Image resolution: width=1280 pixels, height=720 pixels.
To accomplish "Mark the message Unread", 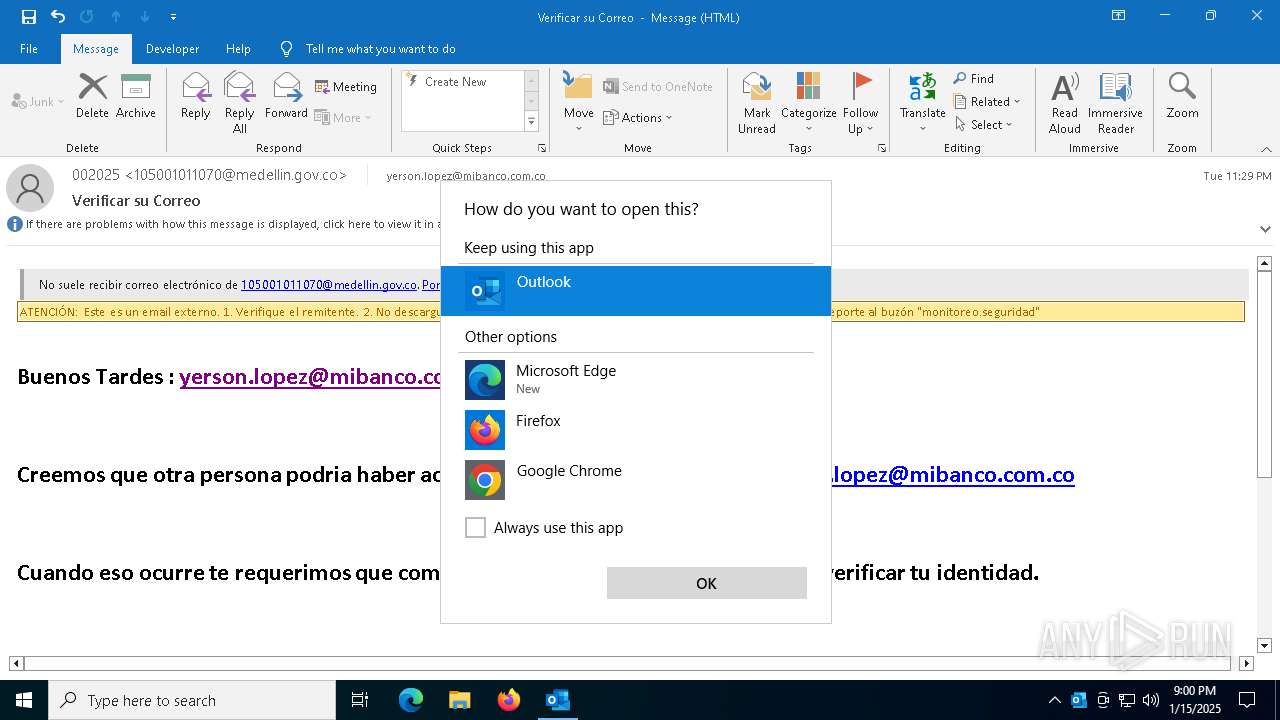I will pyautogui.click(x=757, y=102).
